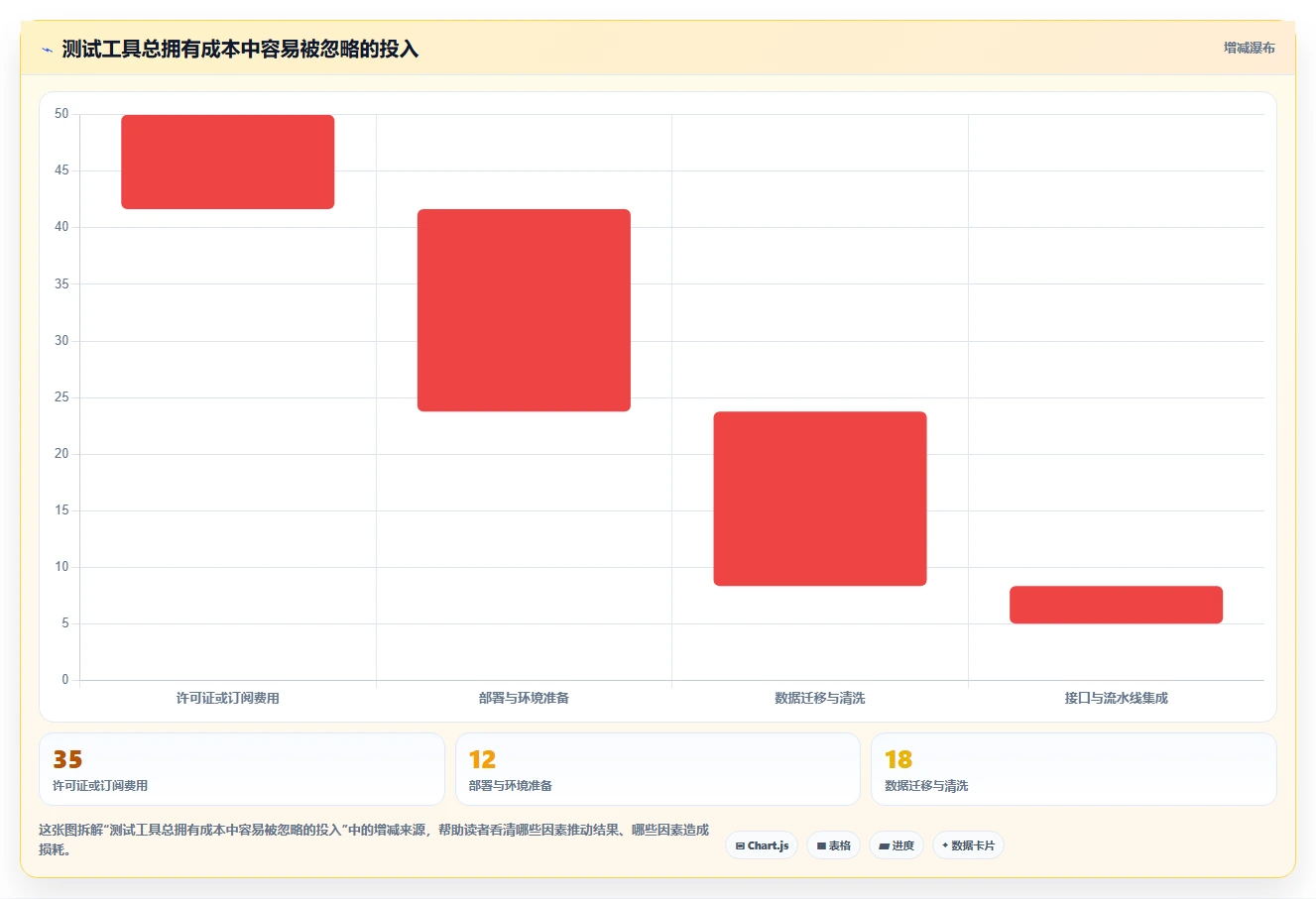Click the lightning icon beside the chart title
Screen dimensions: 1316x899
tap(47, 50)
